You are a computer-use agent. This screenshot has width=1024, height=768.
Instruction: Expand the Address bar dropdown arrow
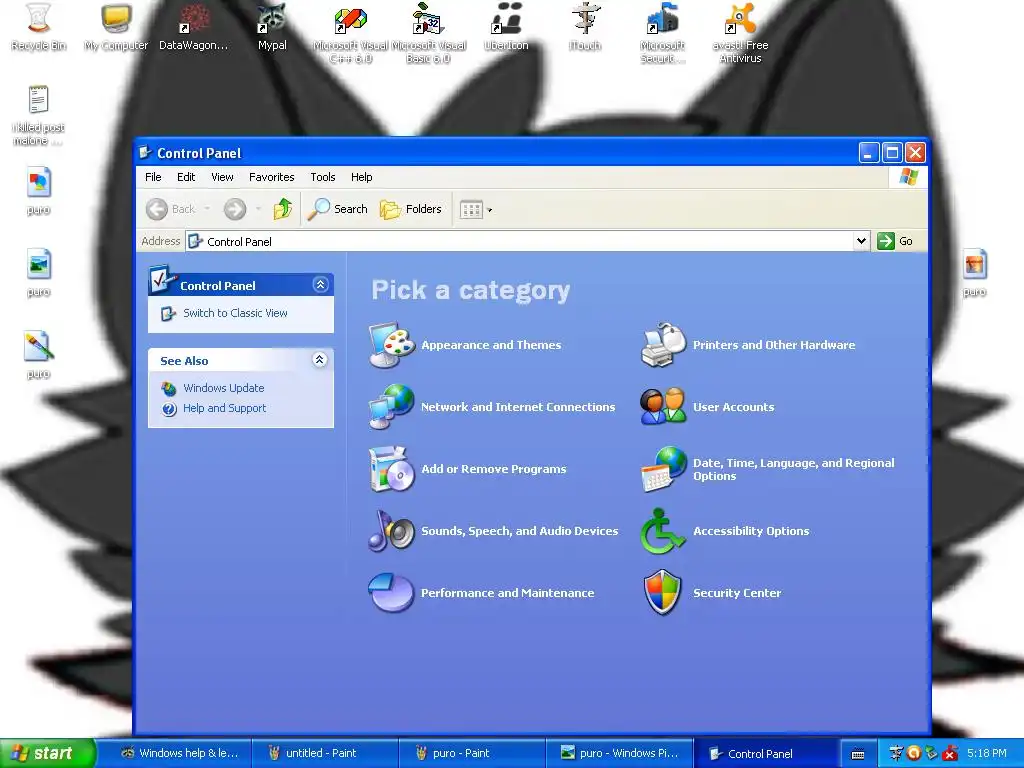coord(861,241)
